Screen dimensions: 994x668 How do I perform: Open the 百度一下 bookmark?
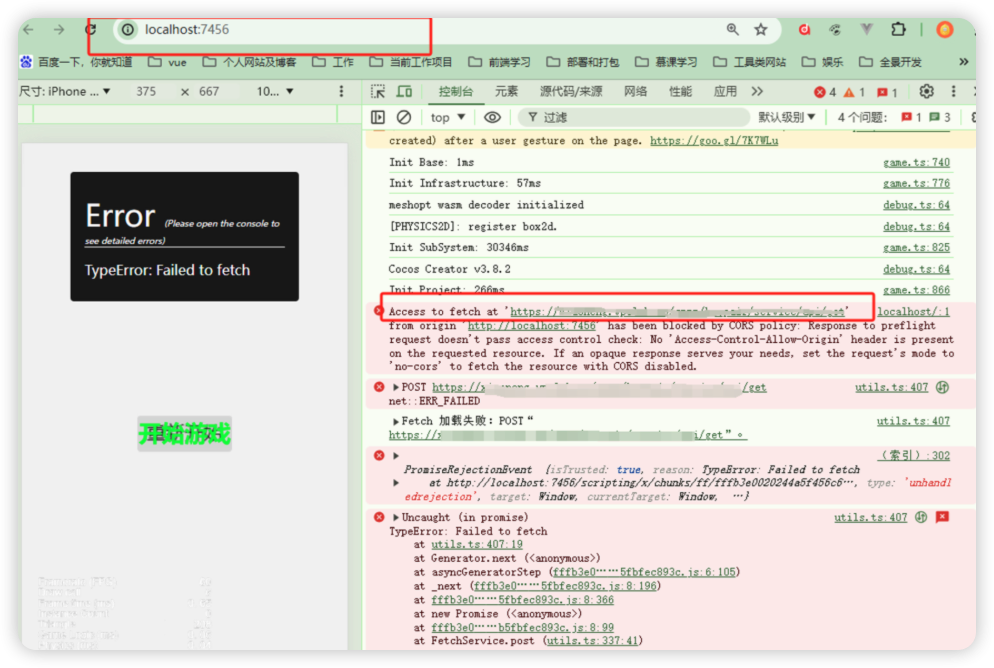coord(76,62)
